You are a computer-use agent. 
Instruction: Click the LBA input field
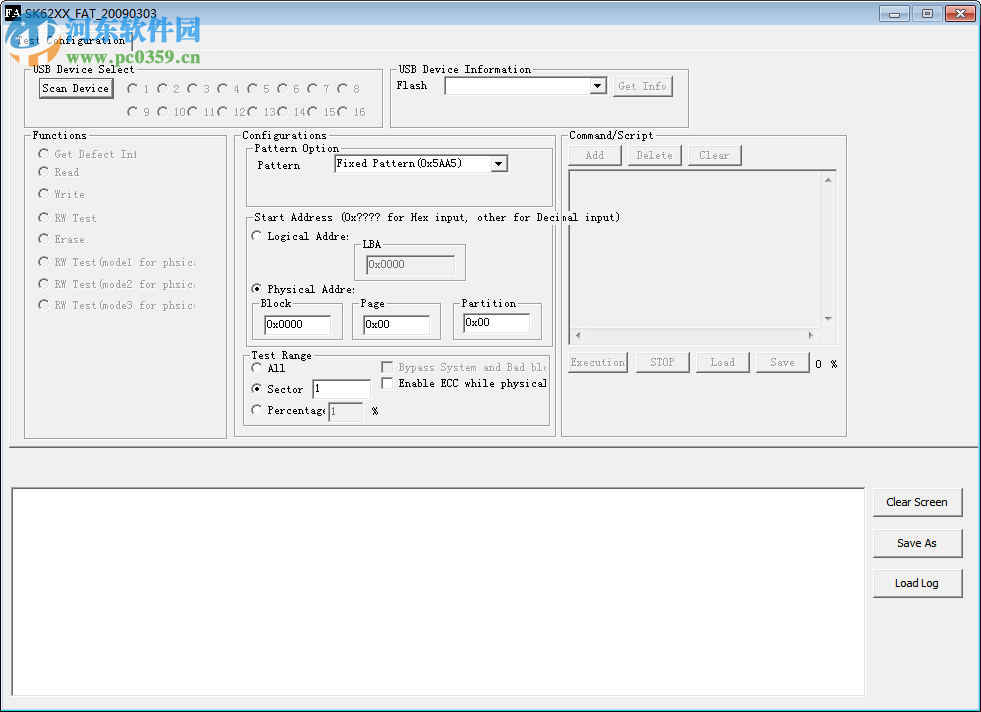click(x=410, y=265)
